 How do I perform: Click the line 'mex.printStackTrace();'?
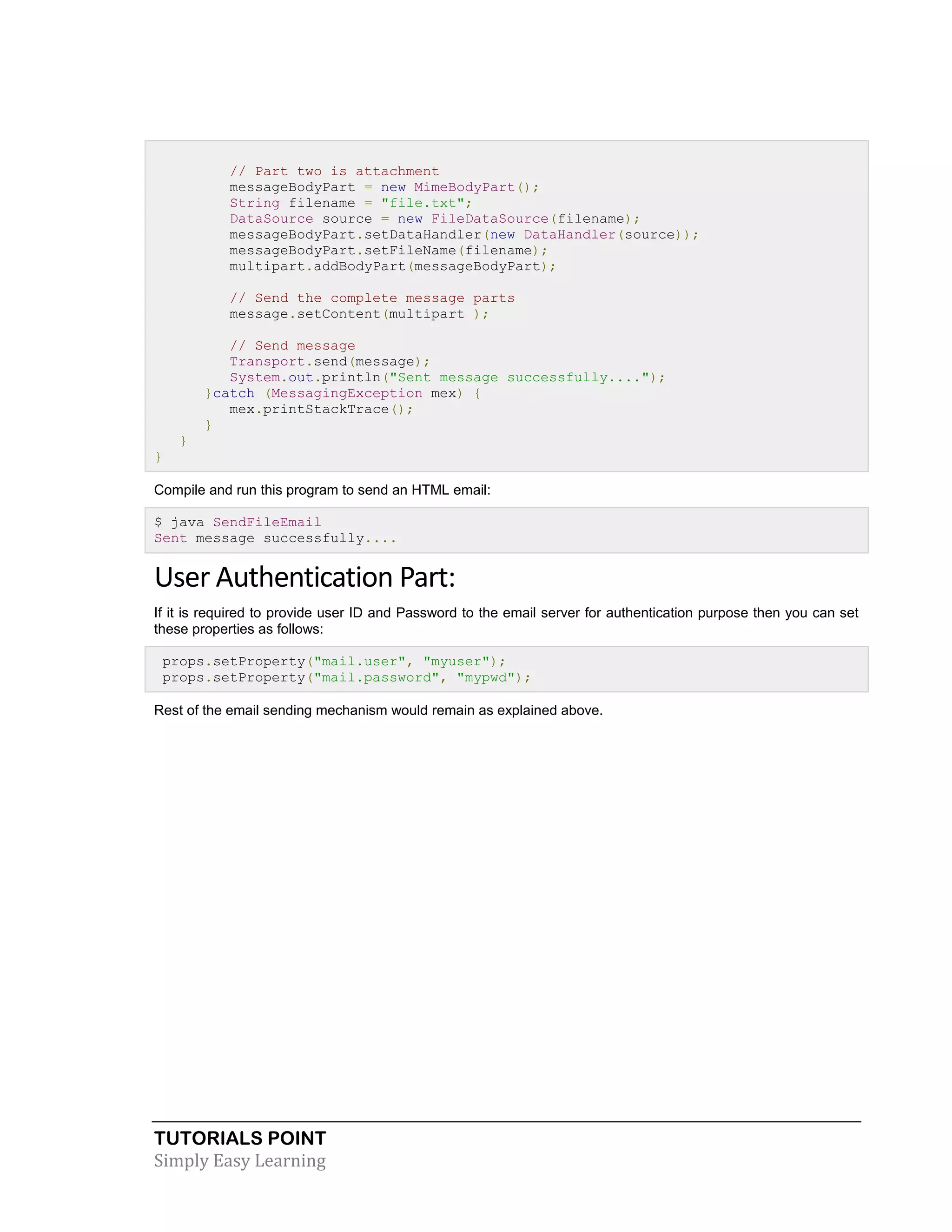[x=321, y=409]
